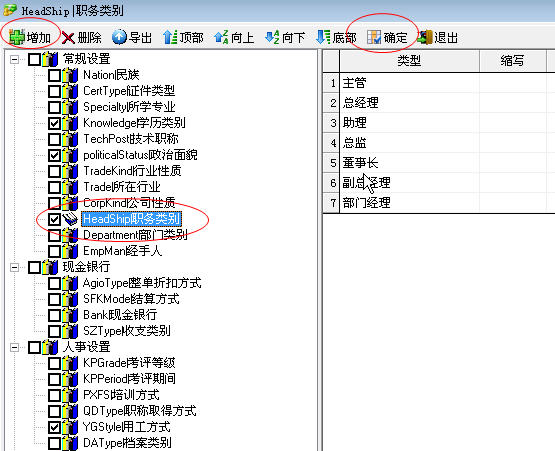Check the Department部门类别 checkbox
The image size is (555, 451).
(54, 235)
